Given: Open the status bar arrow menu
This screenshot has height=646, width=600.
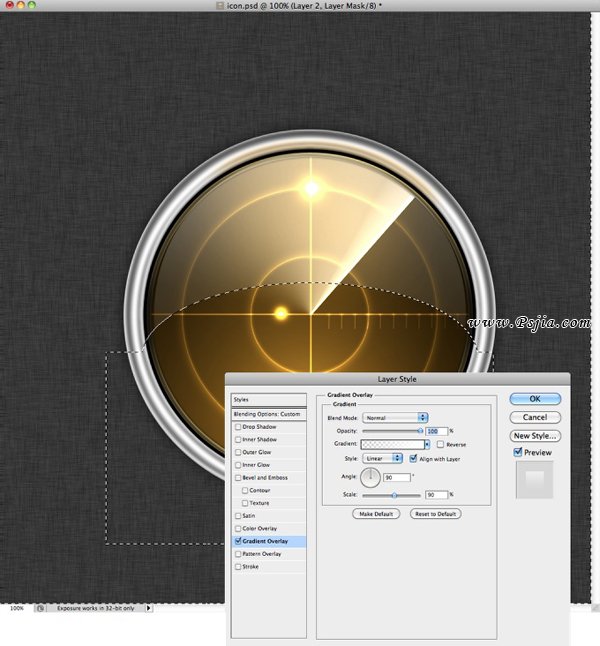Looking at the screenshot, I should (x=149, y=607).
